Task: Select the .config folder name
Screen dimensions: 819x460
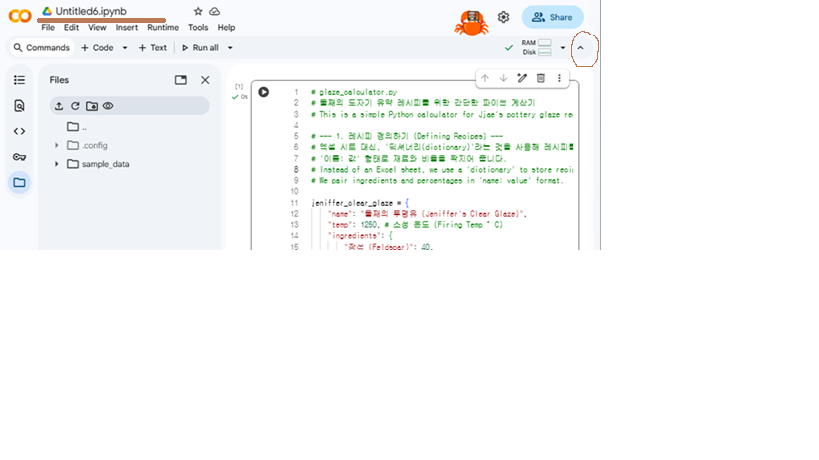Action: tap(95, 145)
